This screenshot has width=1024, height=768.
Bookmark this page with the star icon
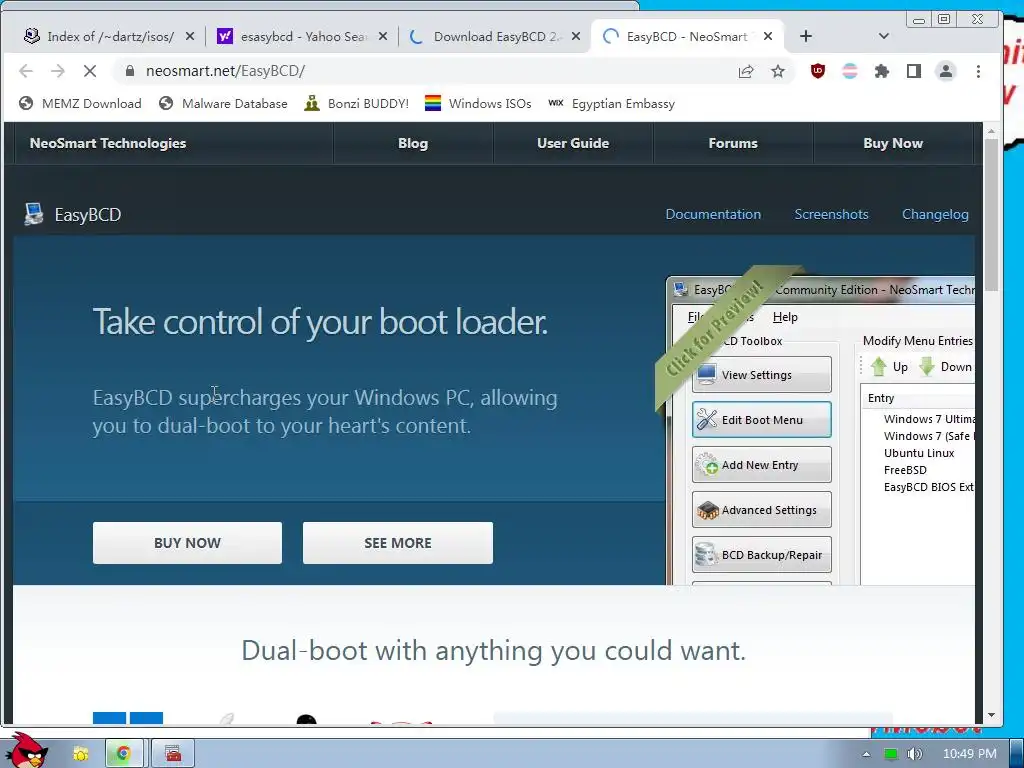point(777,71)
